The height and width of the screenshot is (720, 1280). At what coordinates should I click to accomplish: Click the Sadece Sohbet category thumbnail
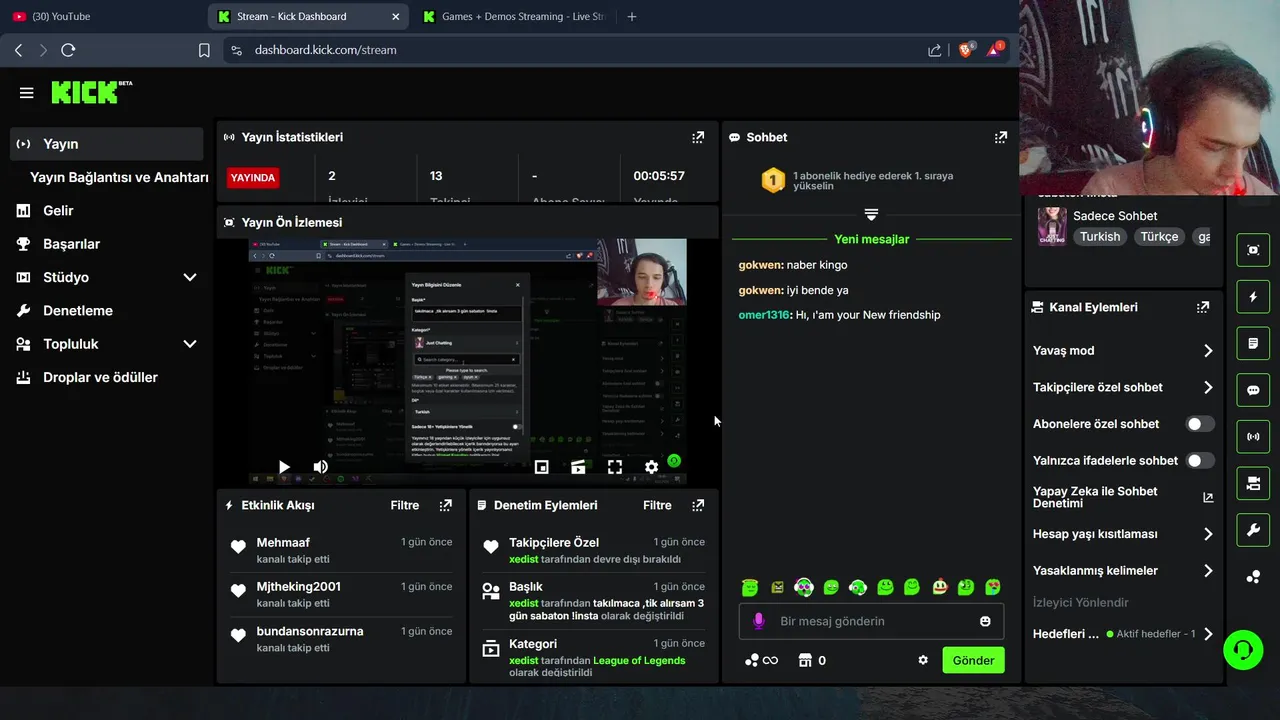[1051, 225]
